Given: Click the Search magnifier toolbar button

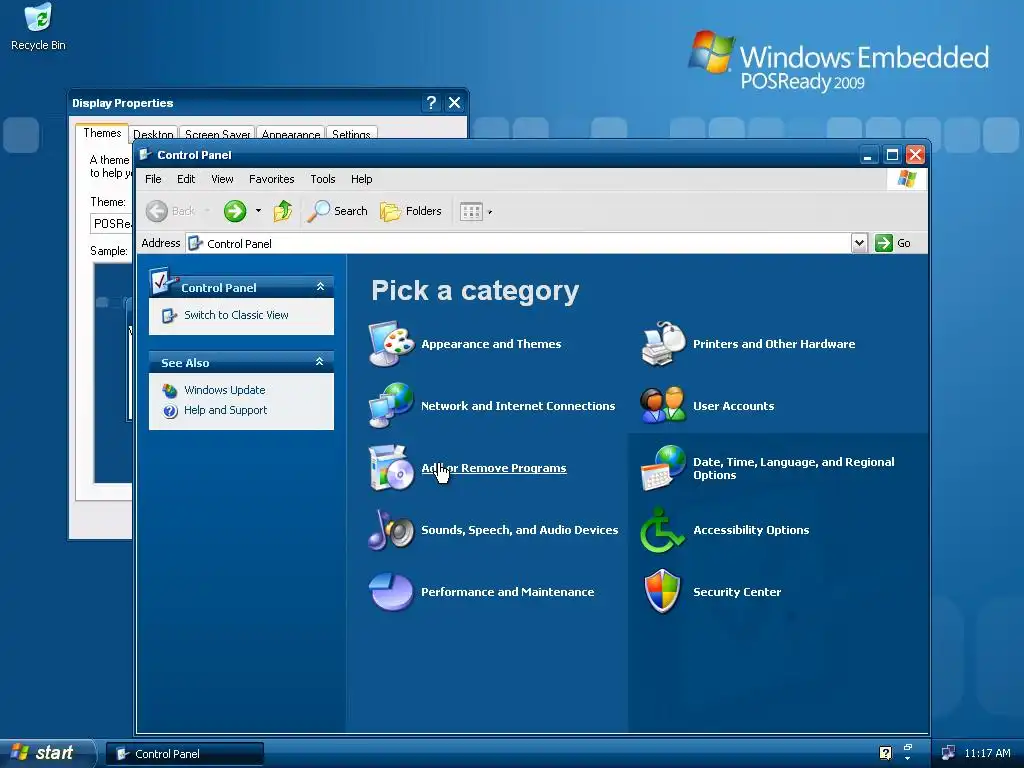Looking at the screenshot, I should coord(338,211).
